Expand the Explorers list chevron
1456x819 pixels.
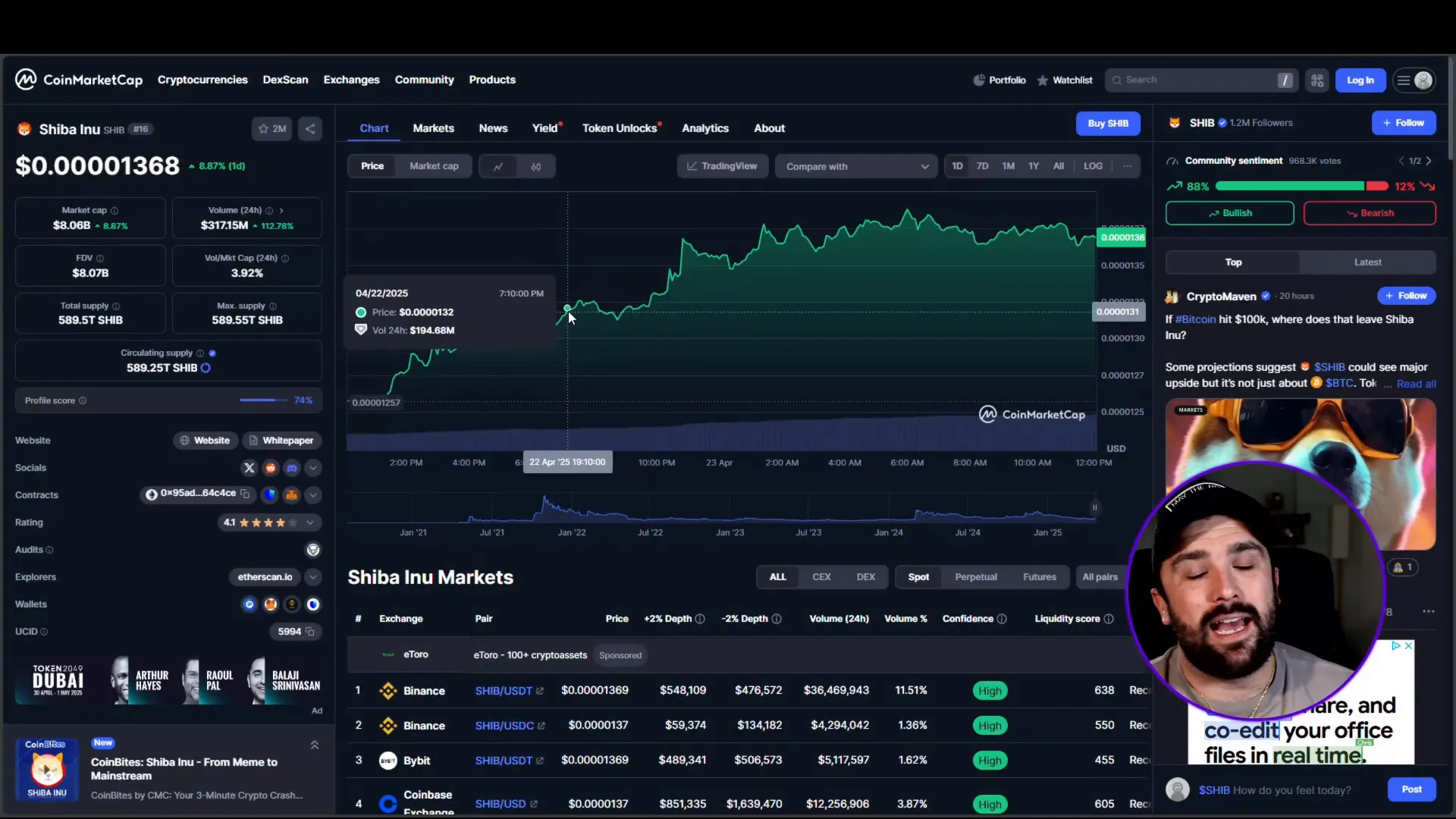coord(312,577)
